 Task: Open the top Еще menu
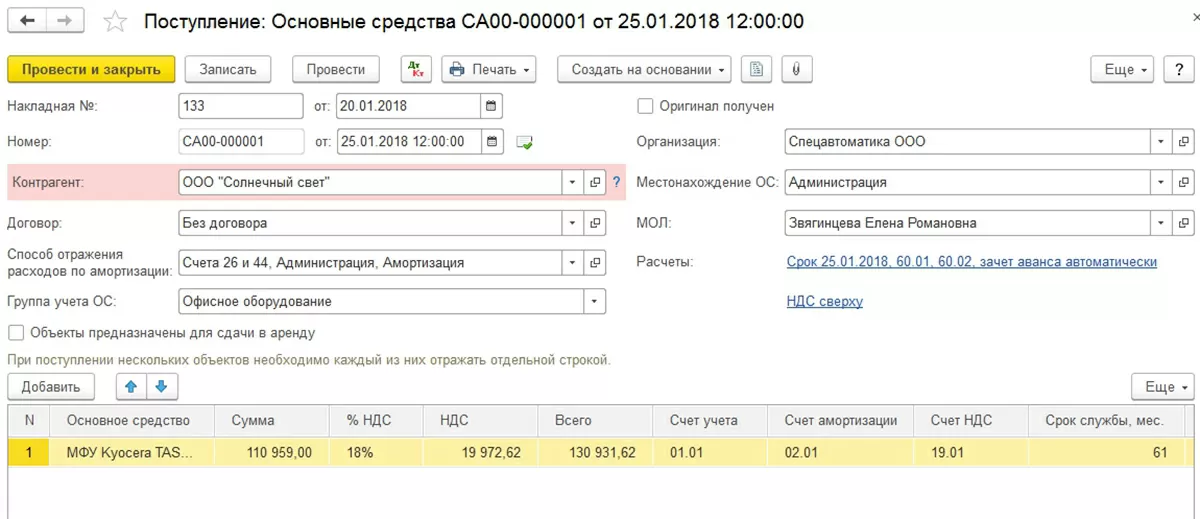click(1124, 69)
